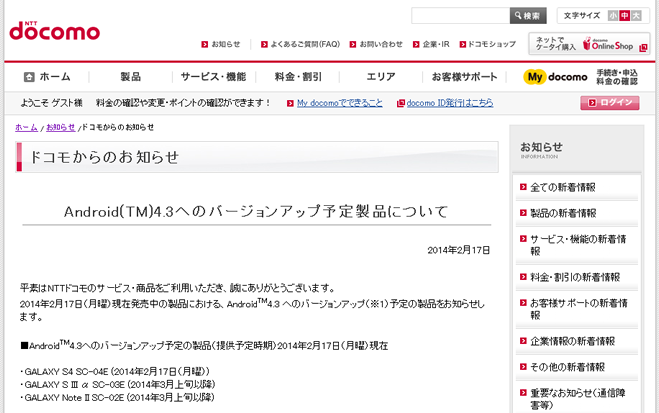
Task: Open 全ての新着情報 in sidebar
Action: (x=563, y=187)
